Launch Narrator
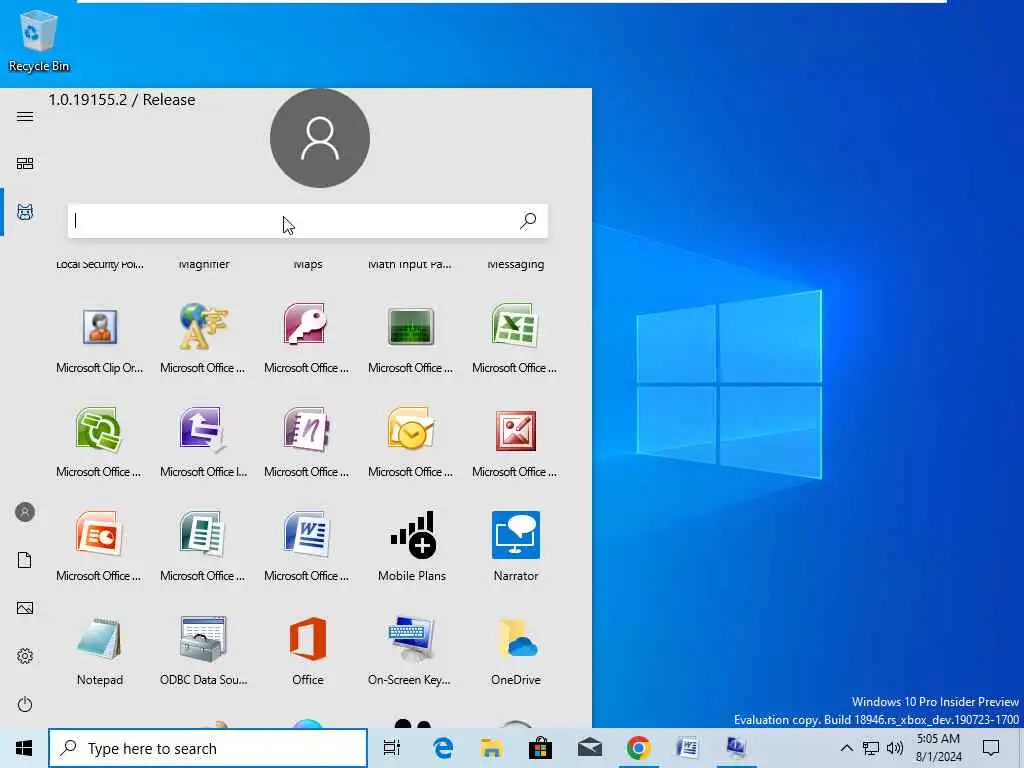Viewport: 1024px width, 768px height. point(515,547)
